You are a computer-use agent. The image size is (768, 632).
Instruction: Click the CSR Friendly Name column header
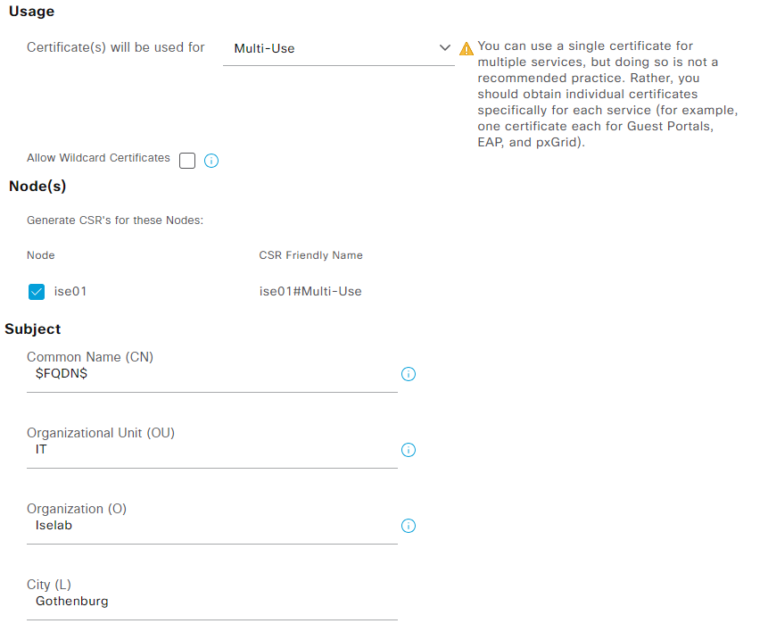pyautogui.click(x=310, y=255)
